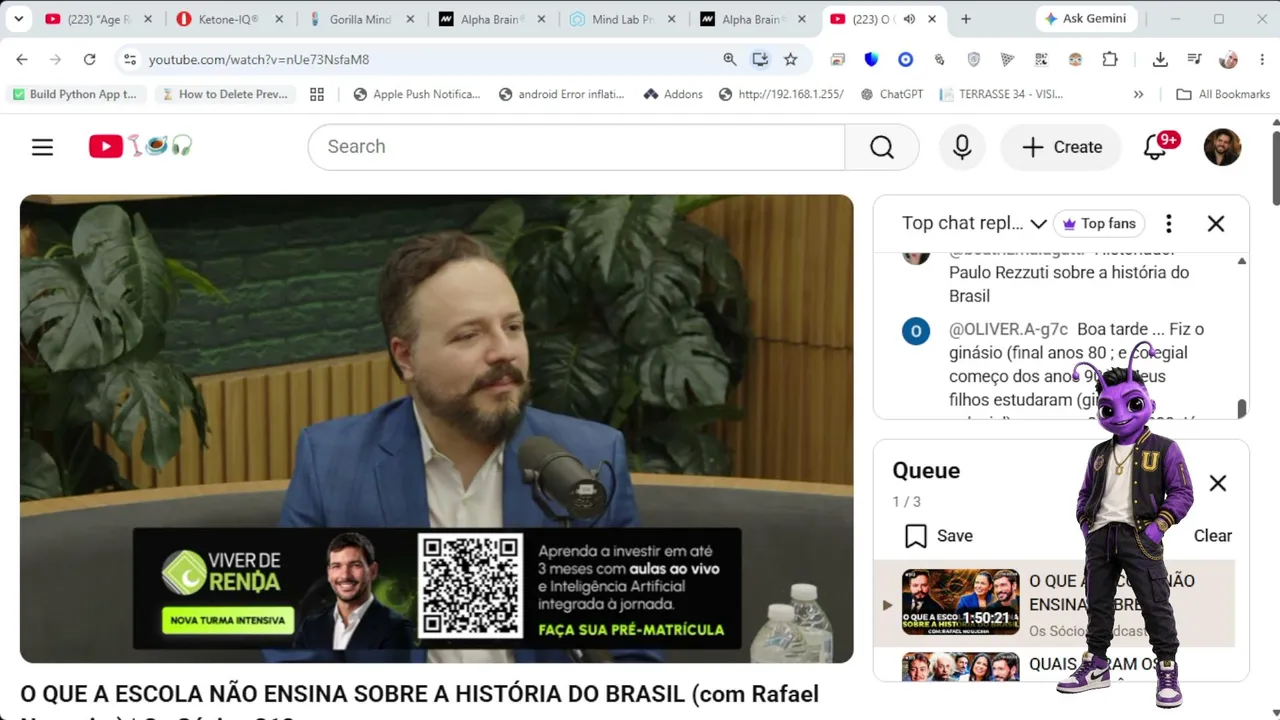
Task: Show the hidden bookmarks overflow
Action: point(1138,94)
